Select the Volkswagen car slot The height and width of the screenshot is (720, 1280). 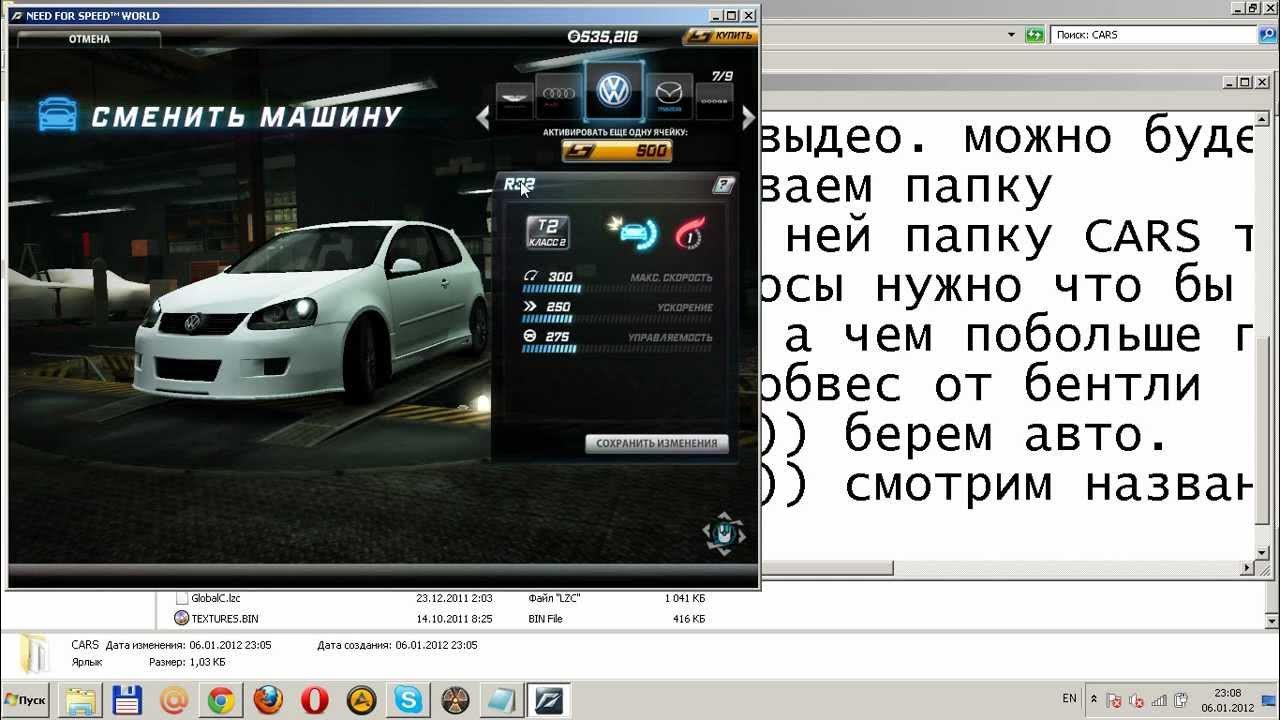click(614, 91)
